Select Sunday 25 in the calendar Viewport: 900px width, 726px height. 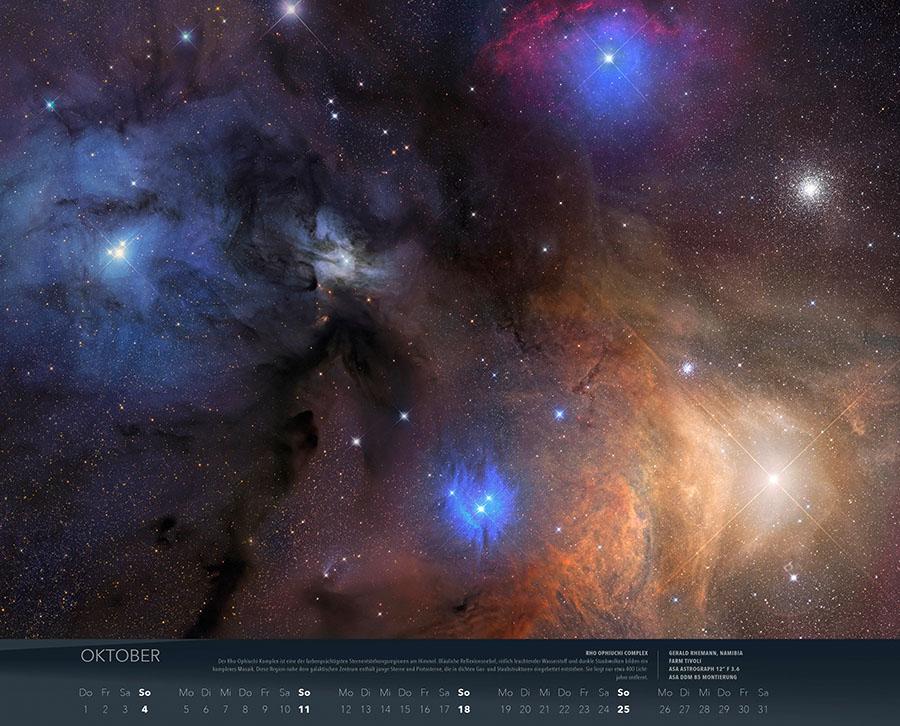pos(624,709)
